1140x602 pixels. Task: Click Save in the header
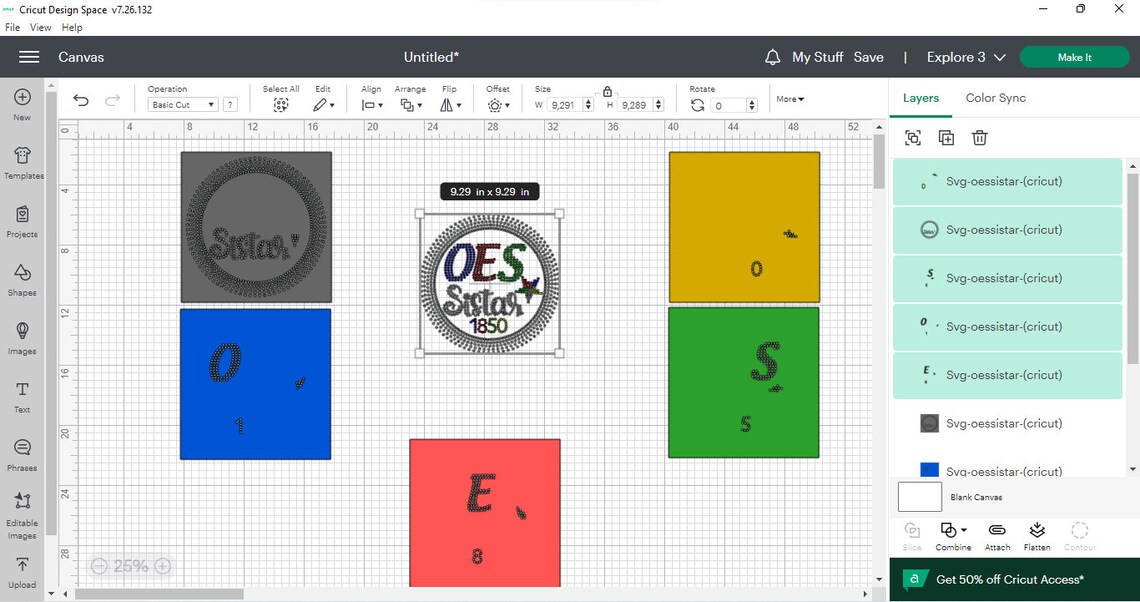pos(868,57)
